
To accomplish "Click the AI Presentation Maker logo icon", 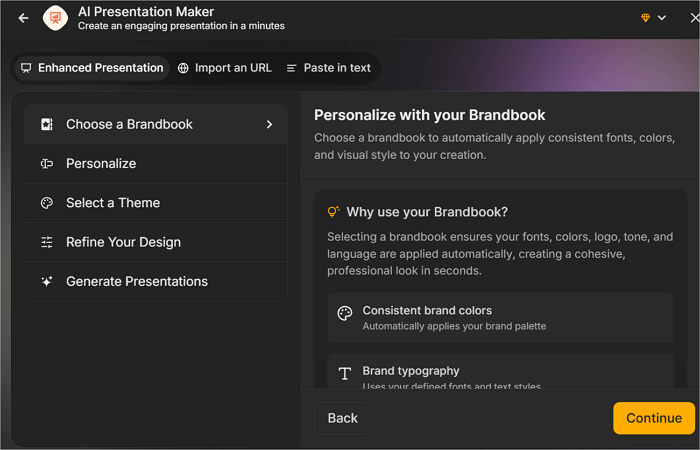I will [x=55, y=18].
